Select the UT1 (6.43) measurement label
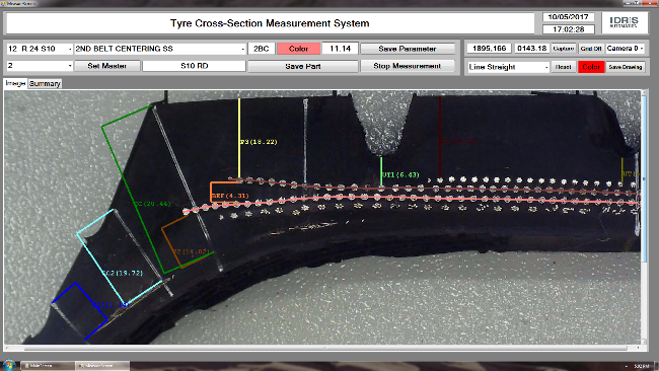 coord(401,174)
